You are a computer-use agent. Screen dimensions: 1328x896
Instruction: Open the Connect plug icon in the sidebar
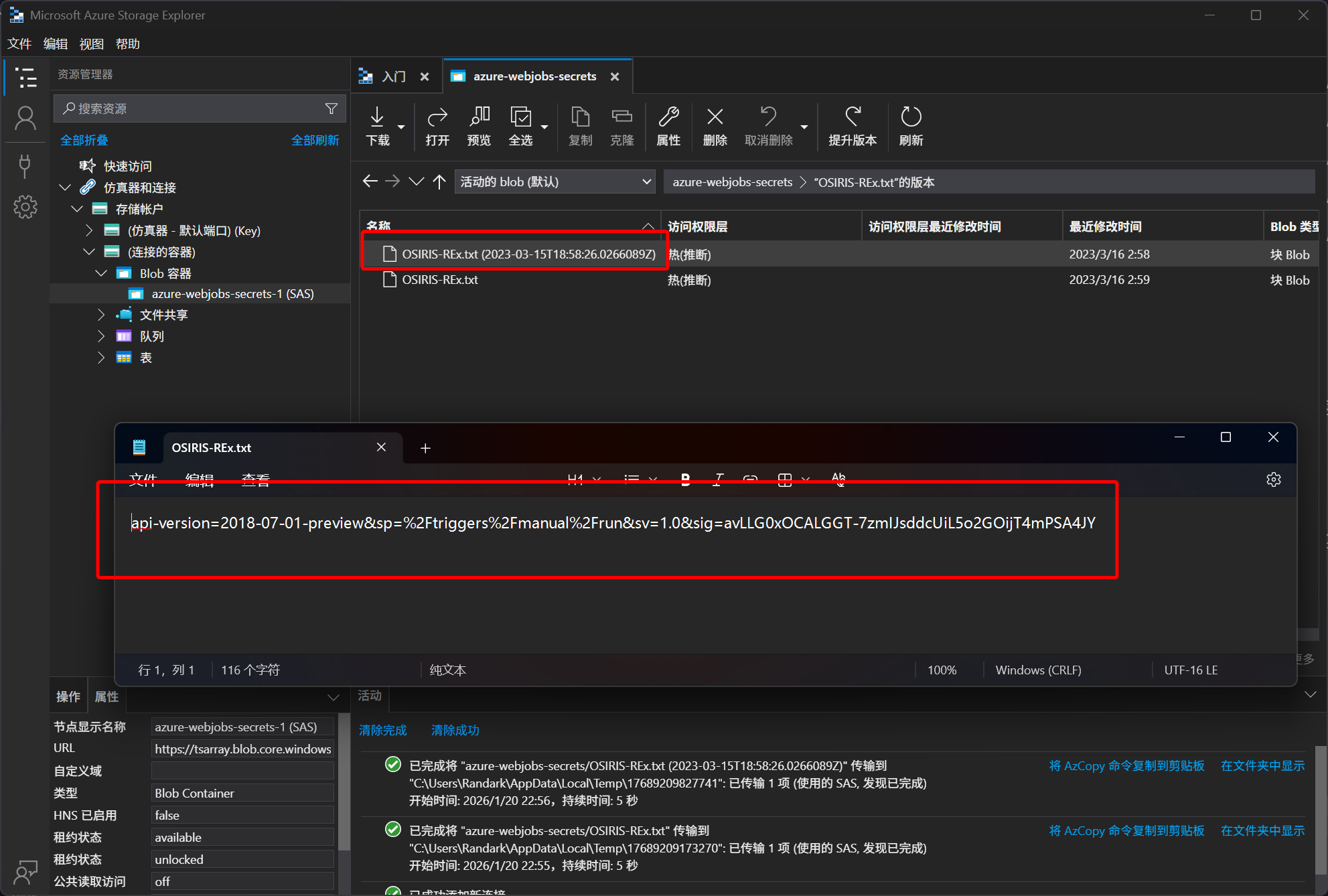(x=25, y=165)
